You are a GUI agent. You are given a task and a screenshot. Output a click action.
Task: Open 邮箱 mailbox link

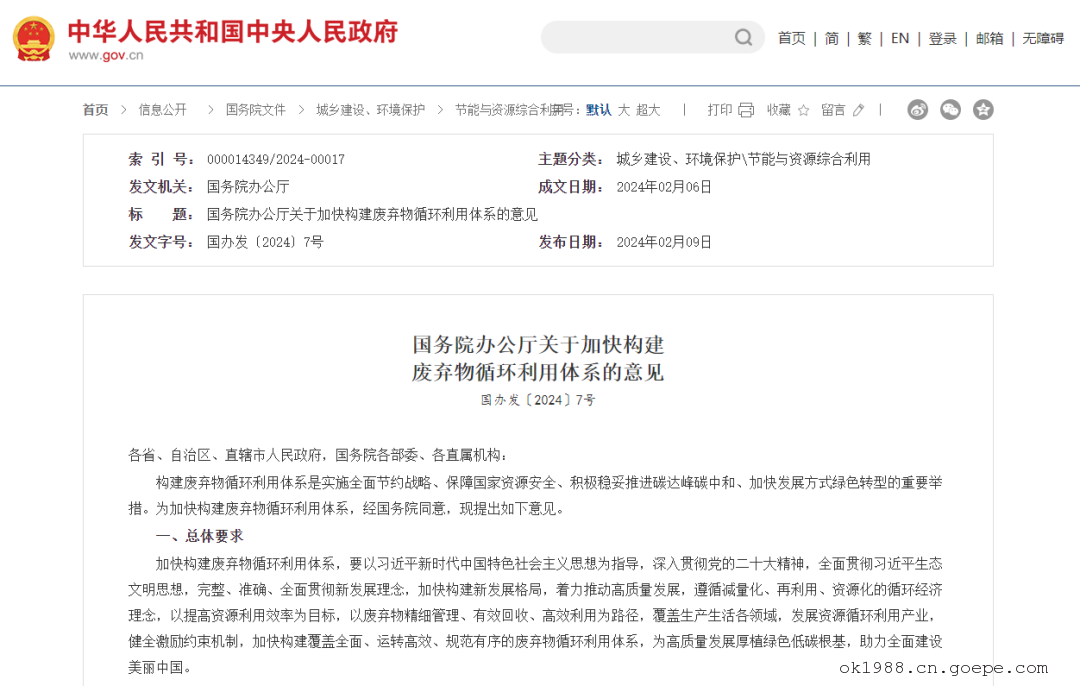coord(989,38)
